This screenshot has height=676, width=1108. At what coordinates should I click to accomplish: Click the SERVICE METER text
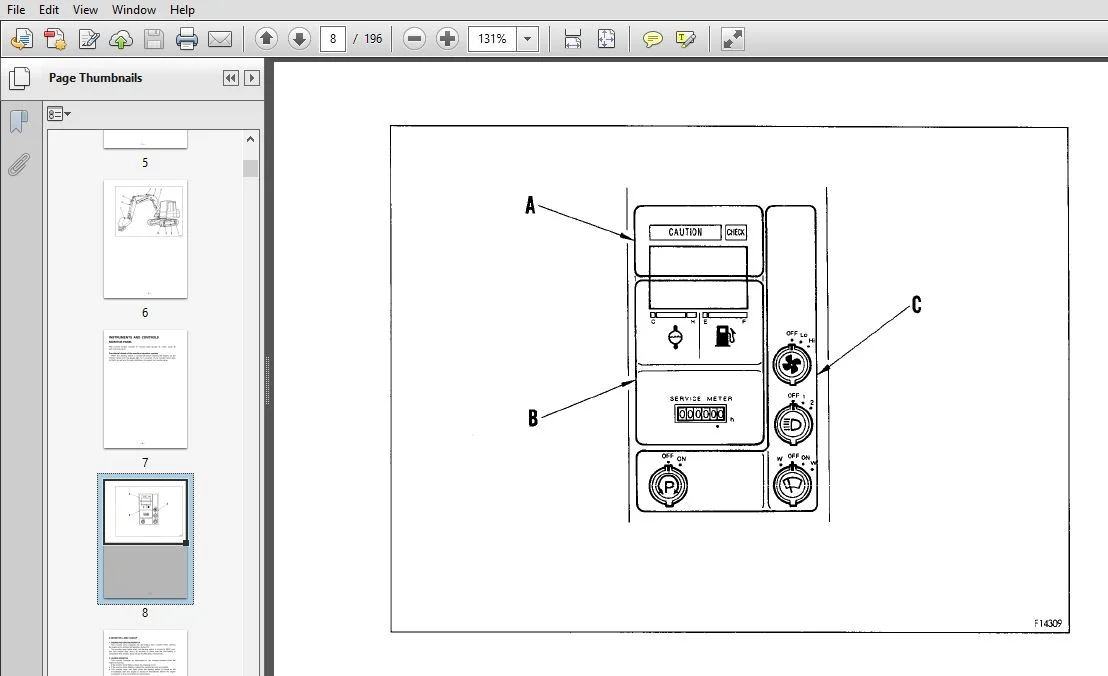701,398
